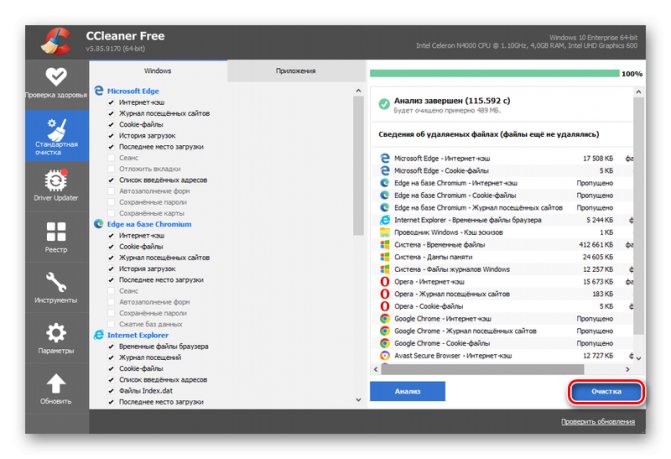This screenshot has height=459, width=671.
Task: Click icon of Edge на базе Chromium - Интернет-кэш result
Action: point(385,183)
